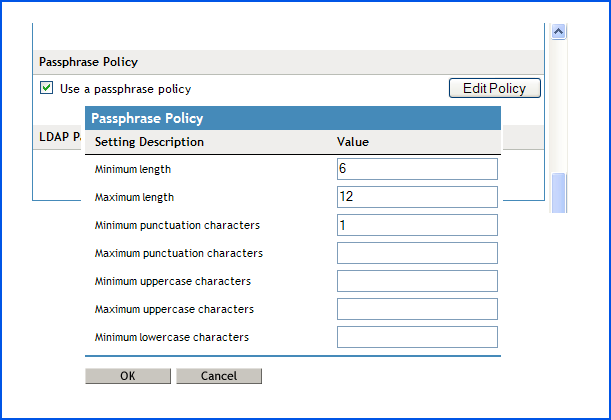Click the Value column header
Screen dimensions: 611x420
coord(353,142)
